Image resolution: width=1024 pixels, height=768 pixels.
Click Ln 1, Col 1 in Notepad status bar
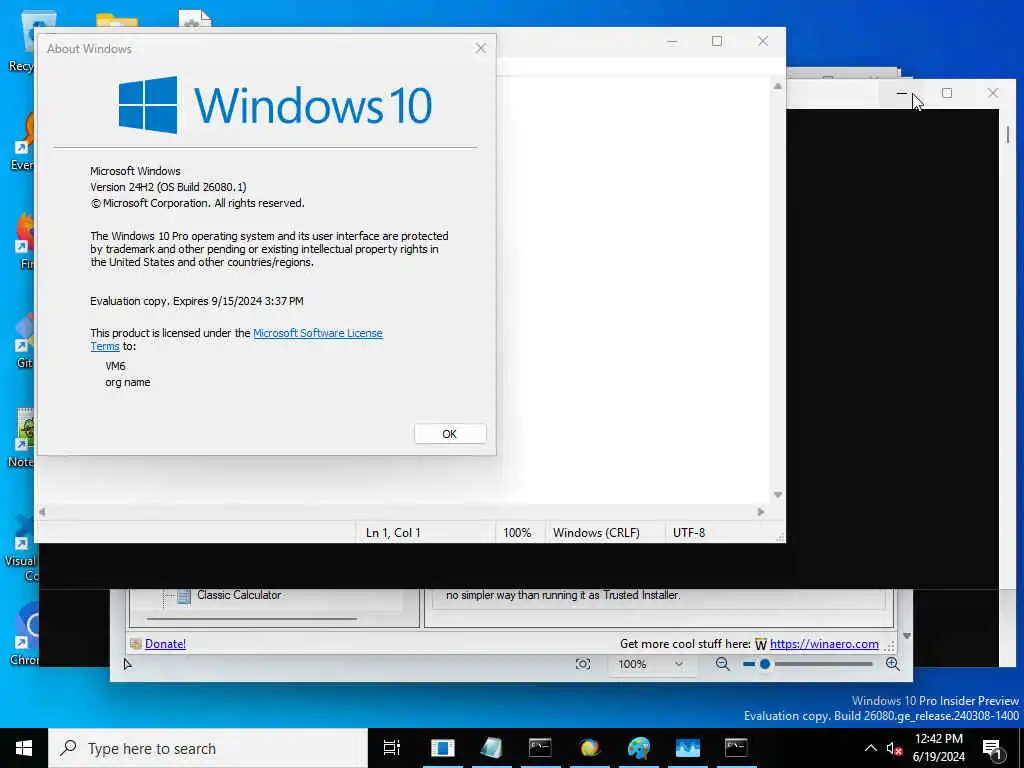pyautogui.click(x=393, y=533)
